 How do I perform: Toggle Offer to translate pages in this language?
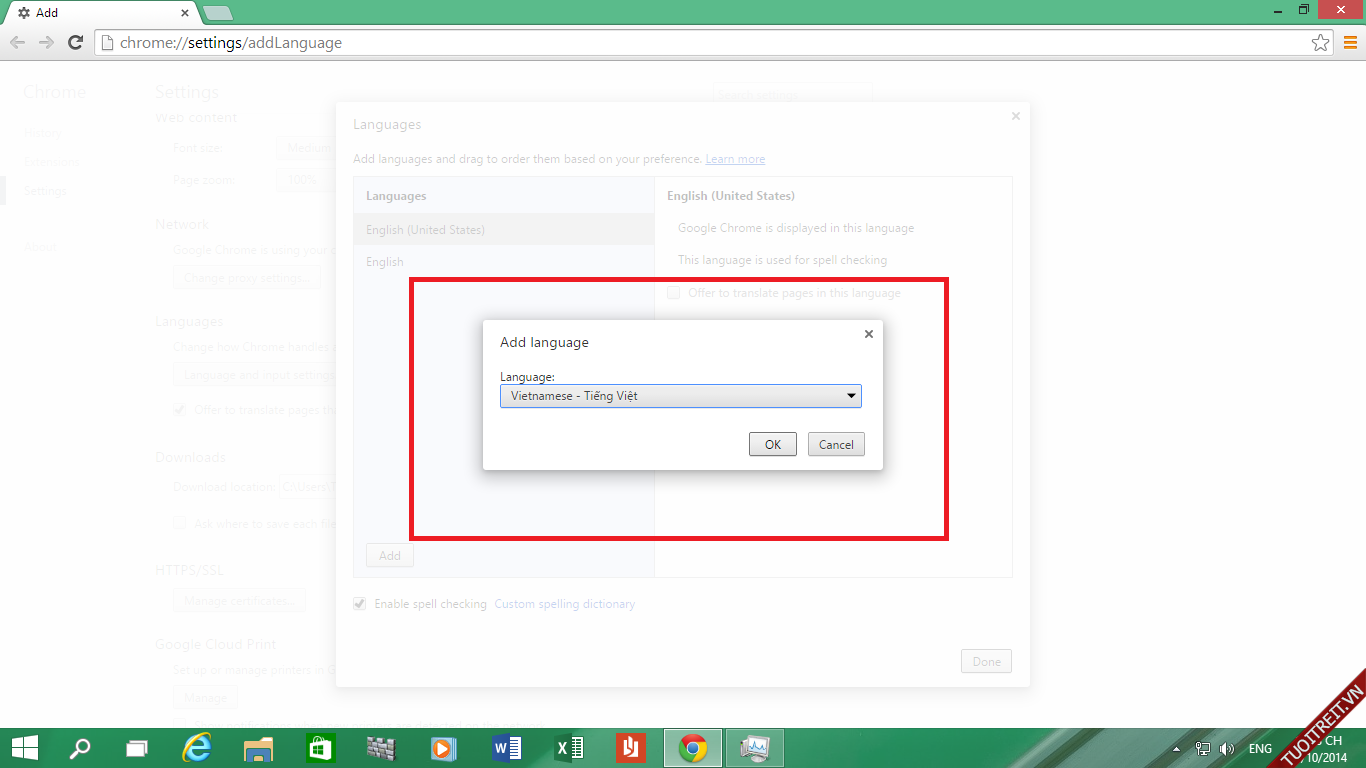(x=674, y=293)
